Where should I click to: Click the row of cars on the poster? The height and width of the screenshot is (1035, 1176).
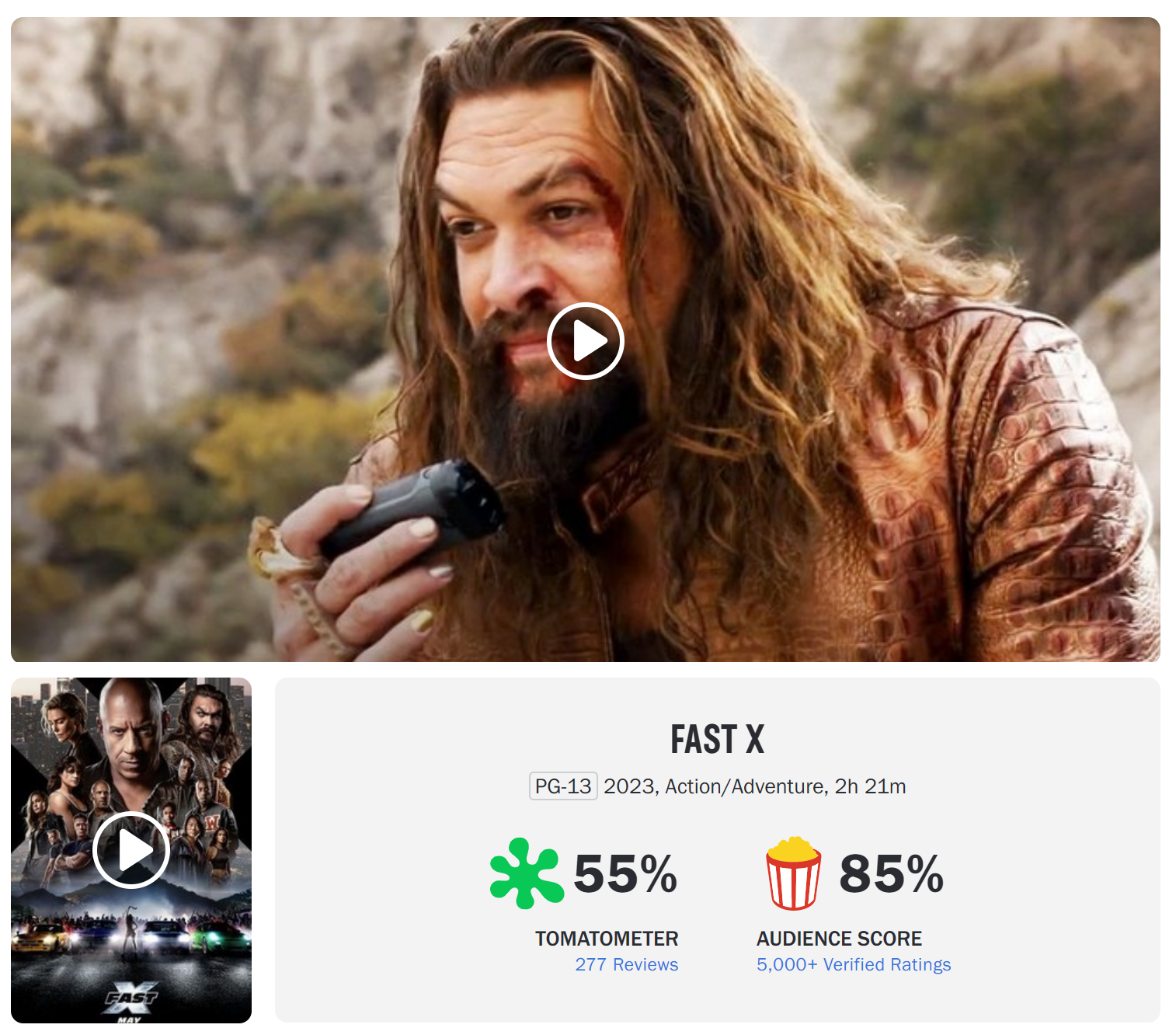(131, 935)
